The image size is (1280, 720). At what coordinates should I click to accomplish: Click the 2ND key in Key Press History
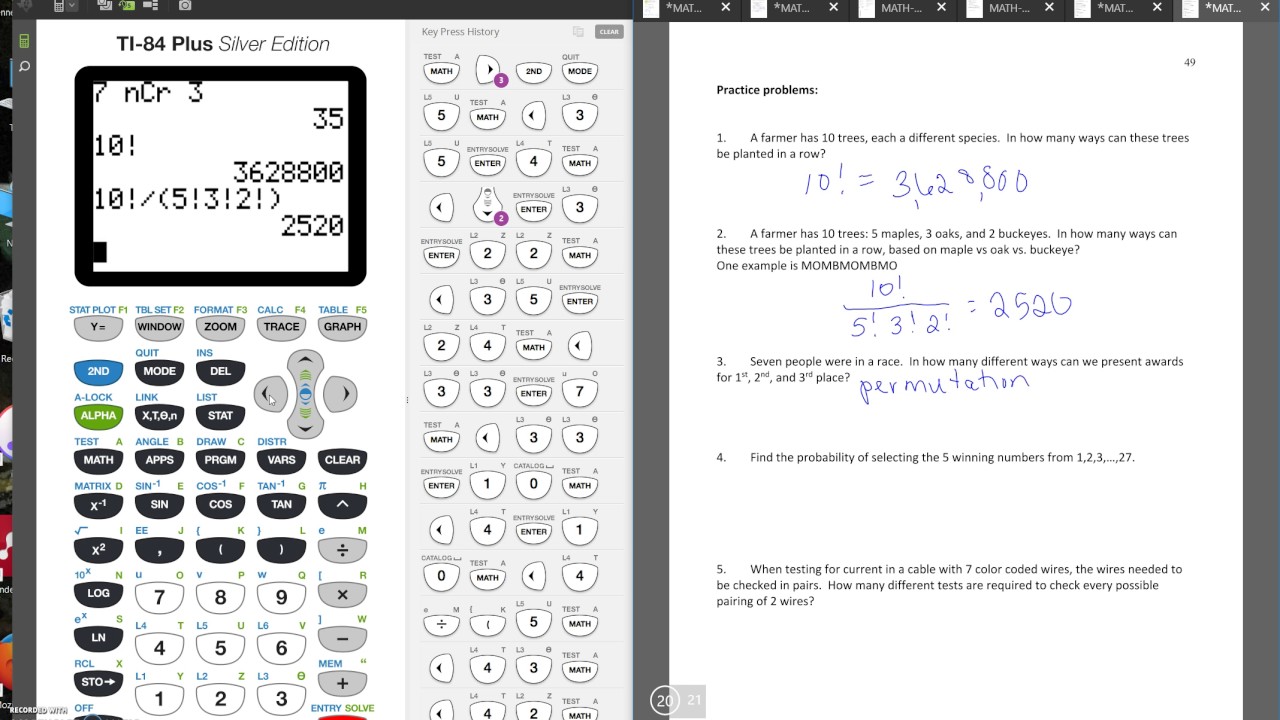(x=534, y=71)
